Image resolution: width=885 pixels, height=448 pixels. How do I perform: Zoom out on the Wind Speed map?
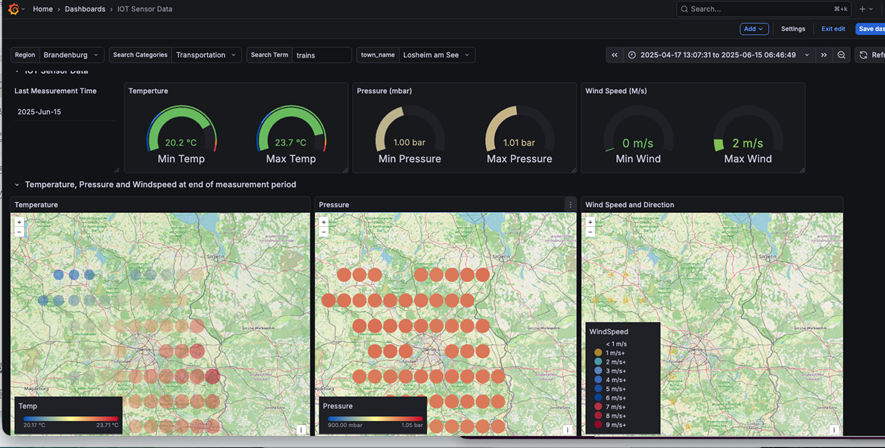pos(590,232)
